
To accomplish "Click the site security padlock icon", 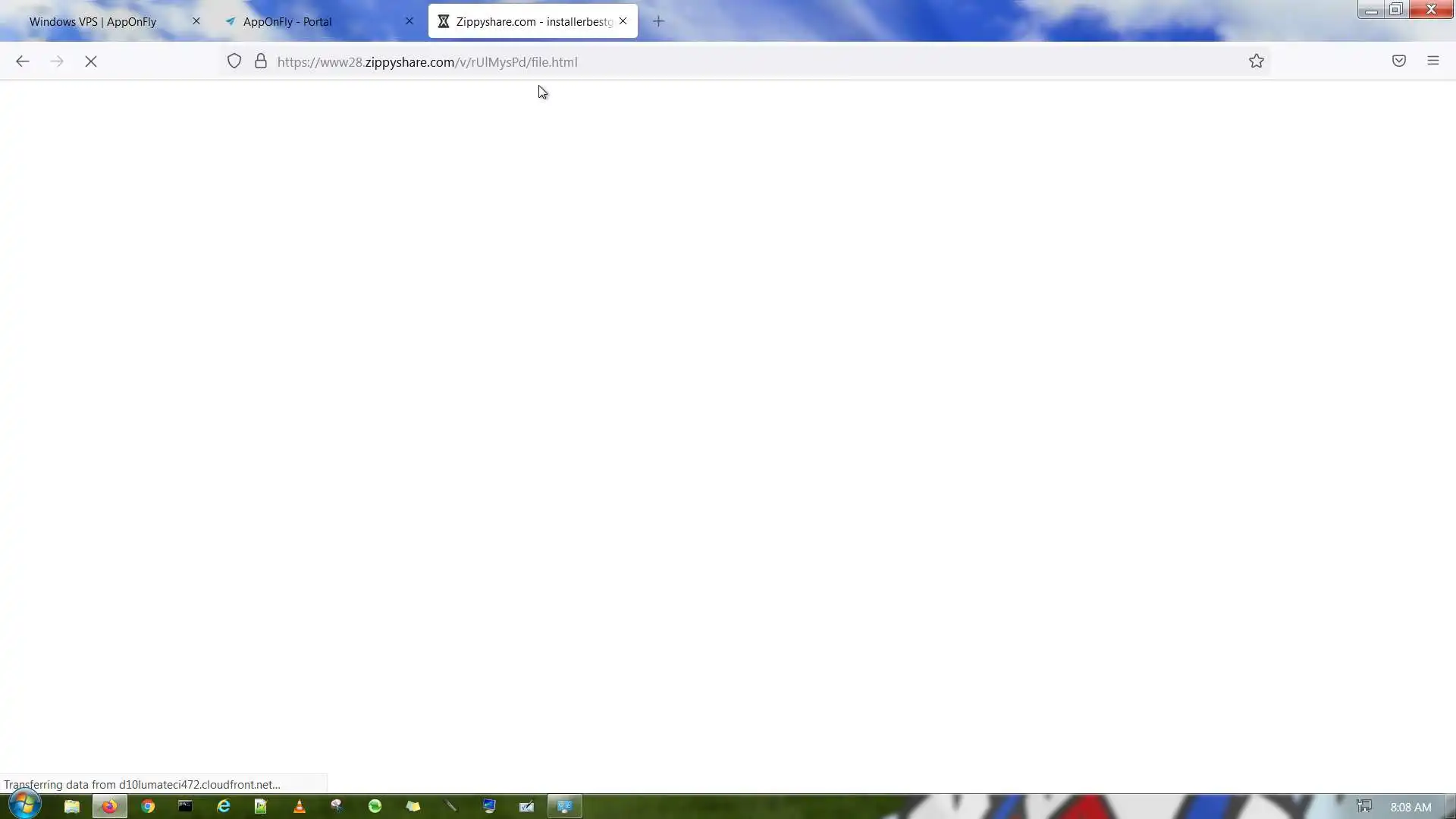I will pos(260,61).
